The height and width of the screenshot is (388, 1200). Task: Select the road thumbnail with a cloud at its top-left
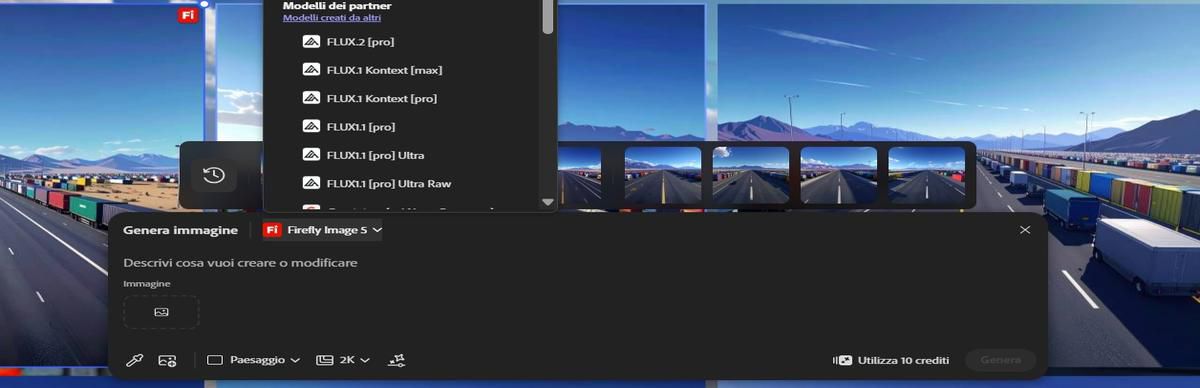(x=751, y=175)
